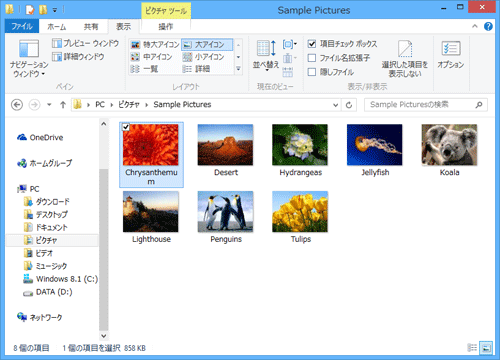The height and width of the screenshot is (360, 500).
Task: Expand the layout gallery More arrow
Action: tap(238, 69)
